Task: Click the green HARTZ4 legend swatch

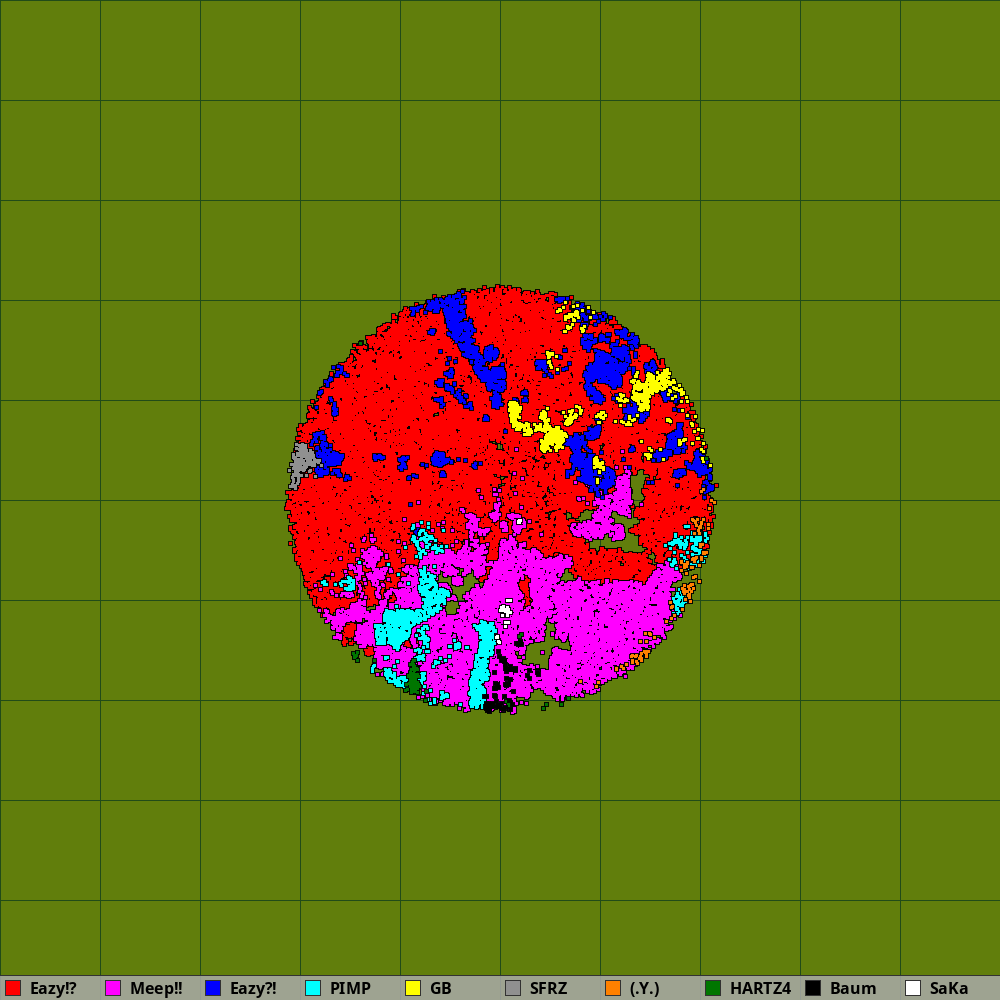Action: coord(713,988)
